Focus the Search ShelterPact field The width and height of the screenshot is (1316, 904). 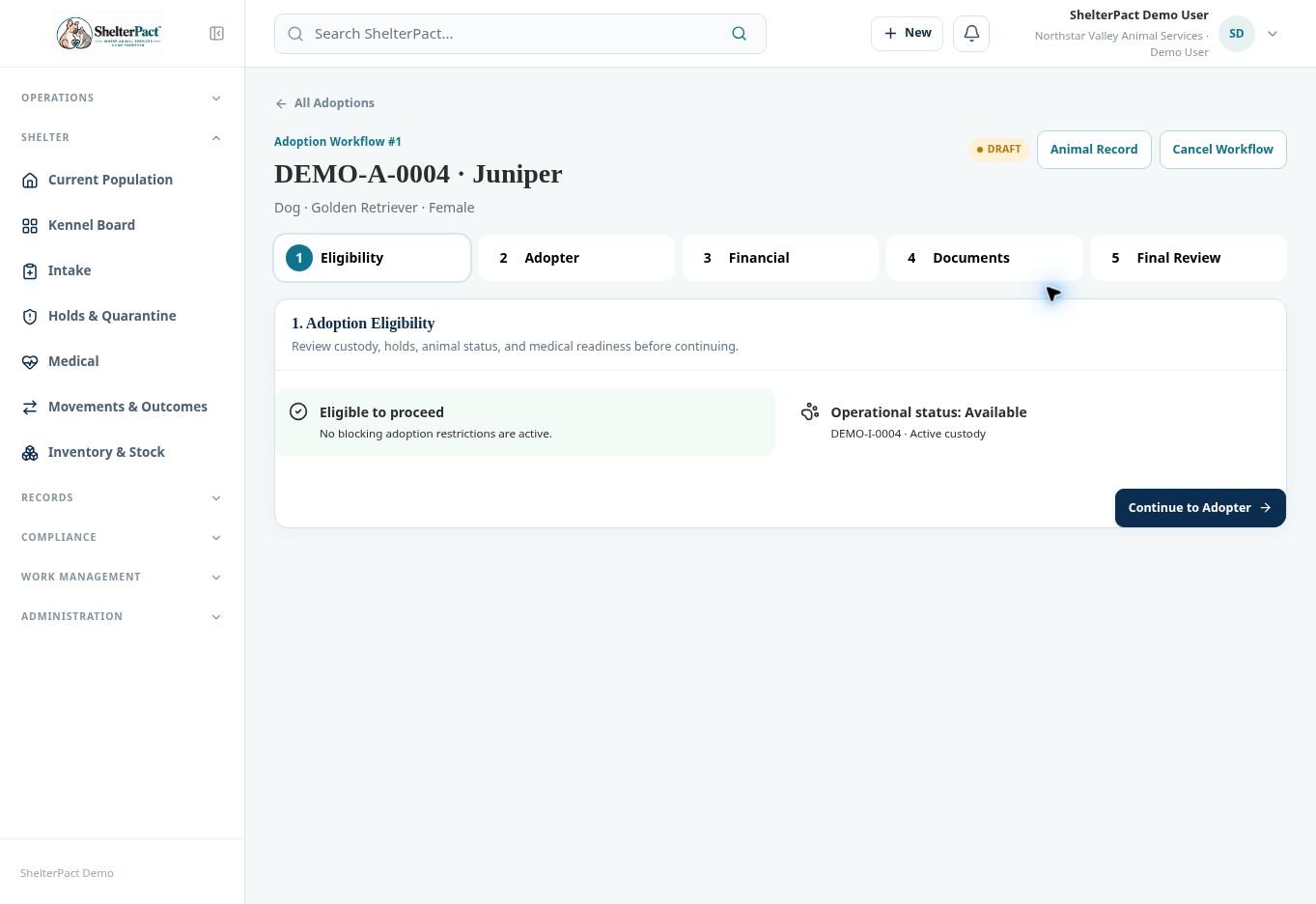[x=520, y=34]
